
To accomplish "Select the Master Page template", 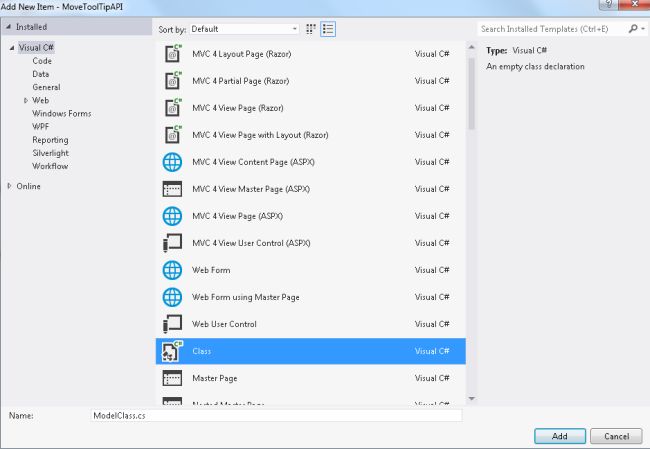I will coord(310,378).
